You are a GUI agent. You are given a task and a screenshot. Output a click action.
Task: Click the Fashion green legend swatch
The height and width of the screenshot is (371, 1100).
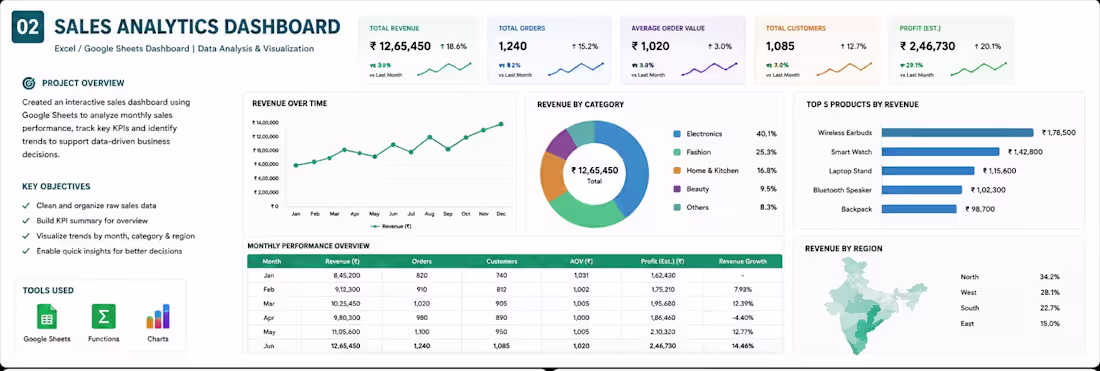[x=677, y=152]
